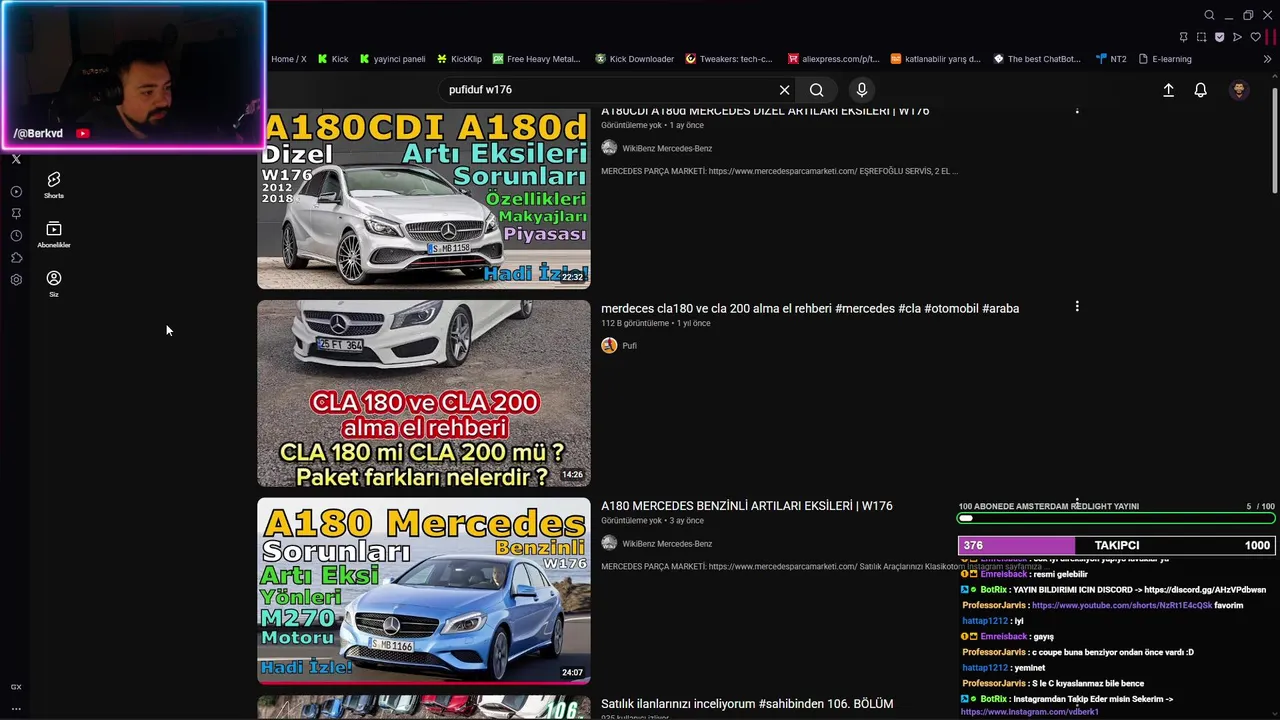Add bookmark with the heart icon
Viewport: 1280px width, 720px height.
tap(1255, 37)
